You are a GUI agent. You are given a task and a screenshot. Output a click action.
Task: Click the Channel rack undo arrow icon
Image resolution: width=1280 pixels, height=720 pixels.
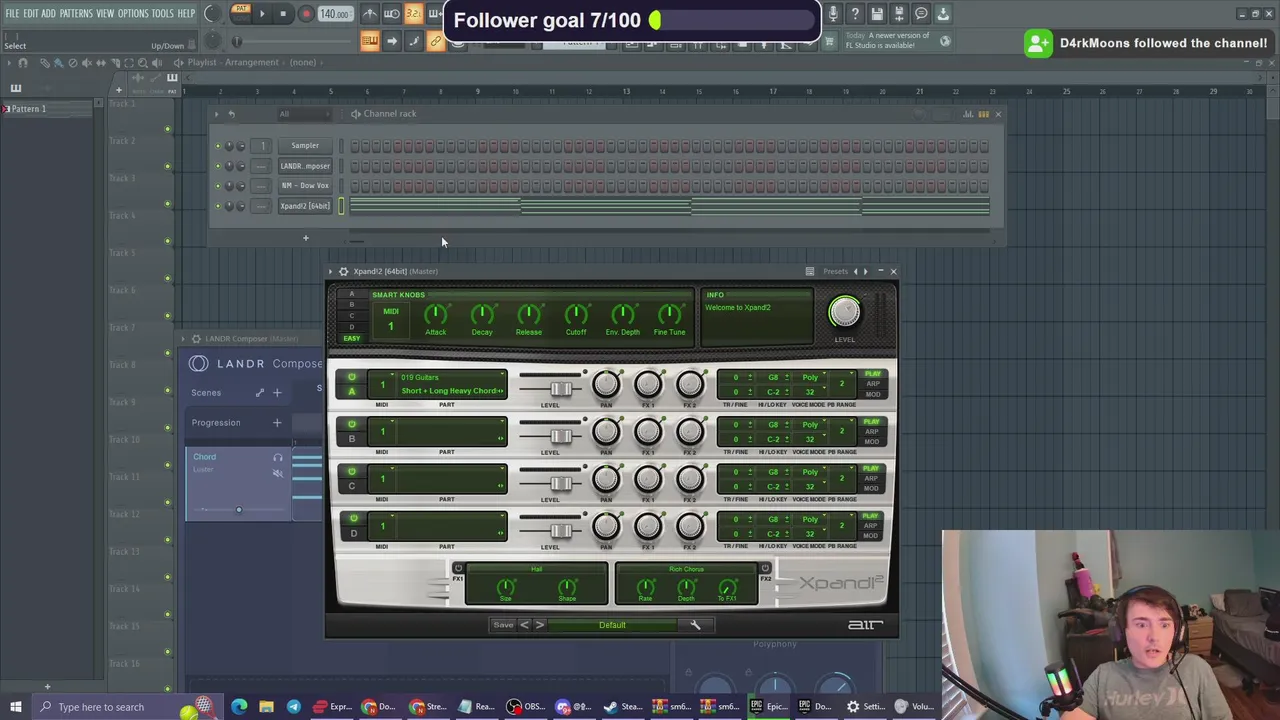231,114
